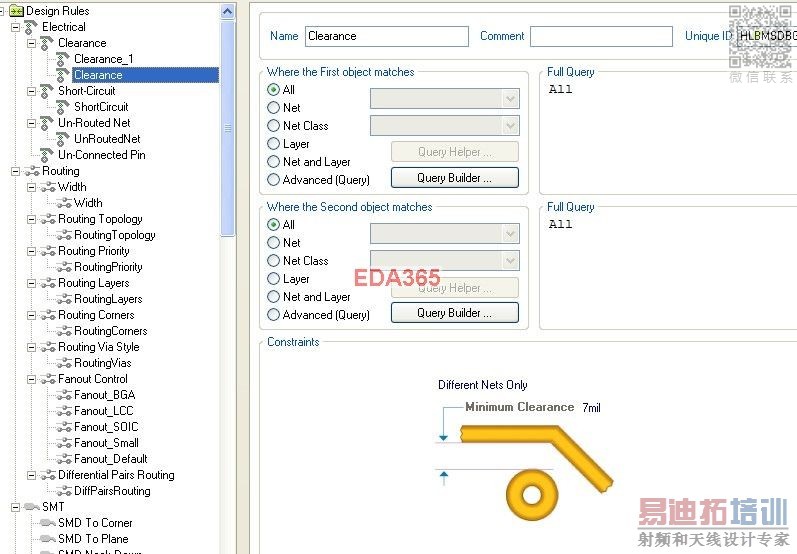797x554 pixels.
Task: Click the Fanout Control group icon
Action: pos(48,379)
